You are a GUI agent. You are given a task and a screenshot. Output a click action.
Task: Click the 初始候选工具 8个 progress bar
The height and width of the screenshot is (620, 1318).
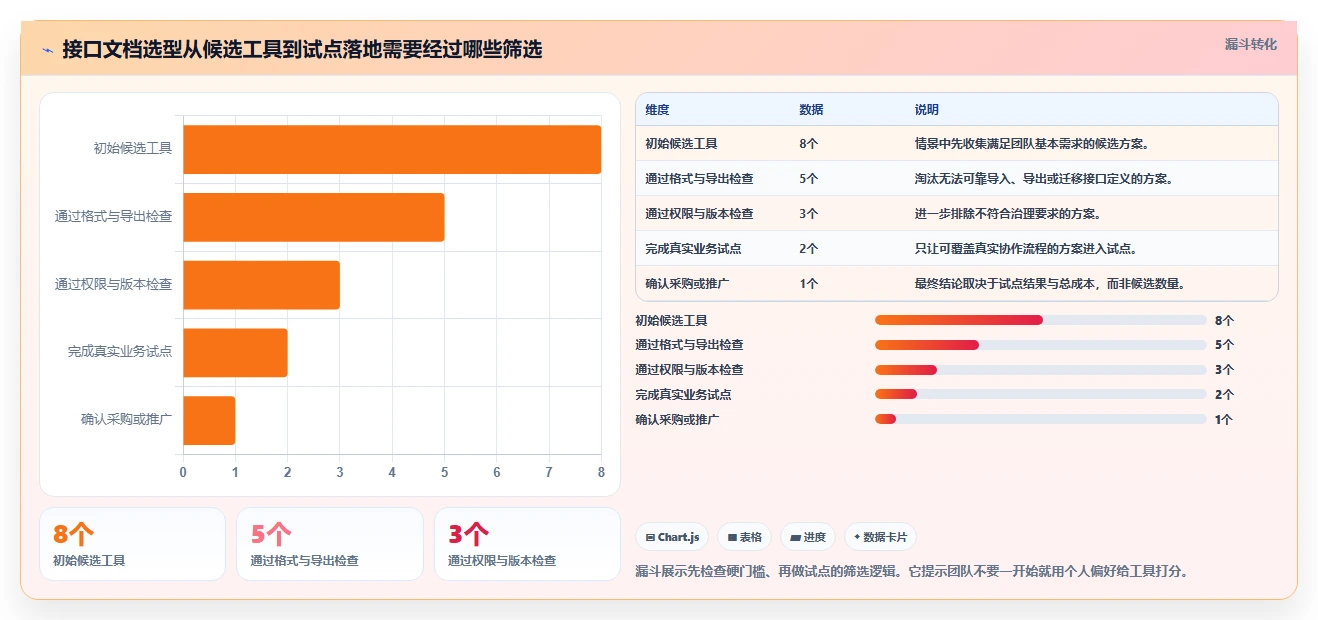[1040, 320]
